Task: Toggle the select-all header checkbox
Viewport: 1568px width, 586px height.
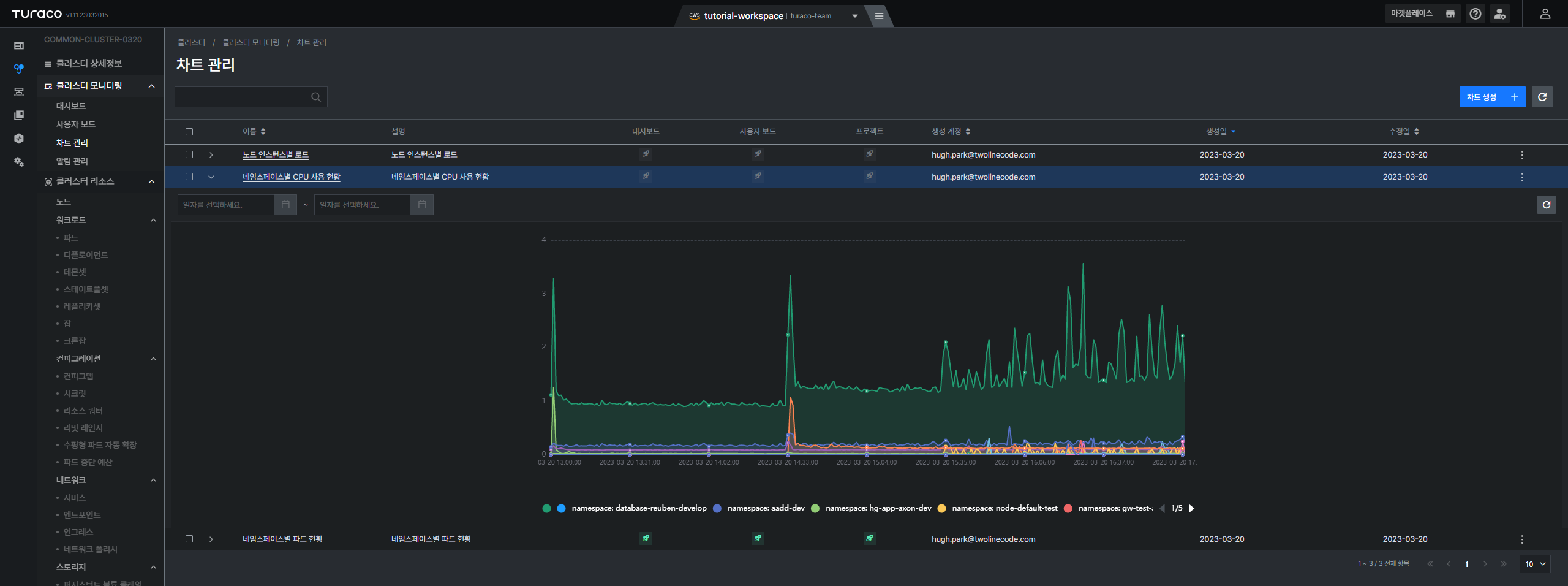Action: (189, 132)
